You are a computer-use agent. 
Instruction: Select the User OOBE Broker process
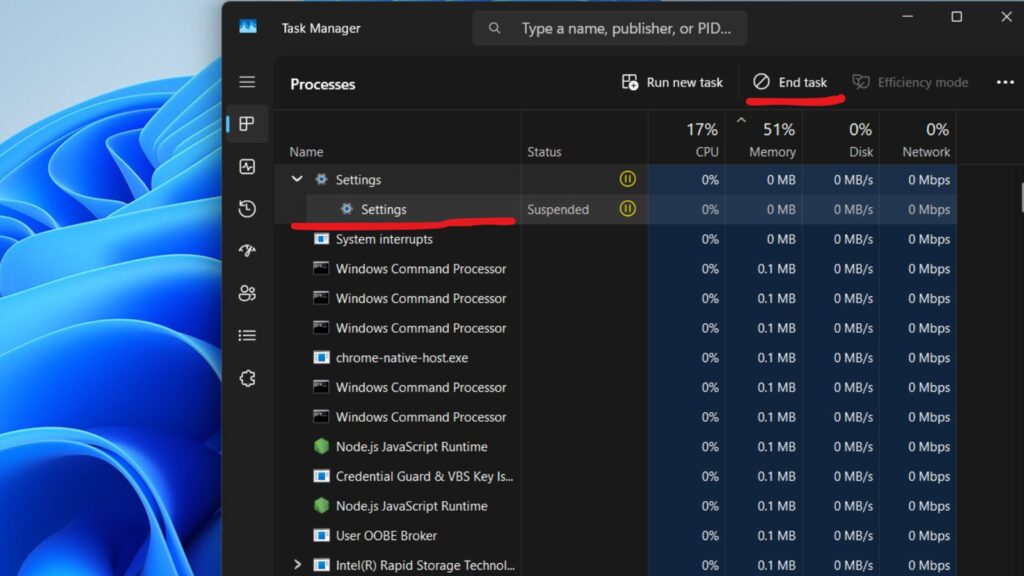tap(615, 536)
